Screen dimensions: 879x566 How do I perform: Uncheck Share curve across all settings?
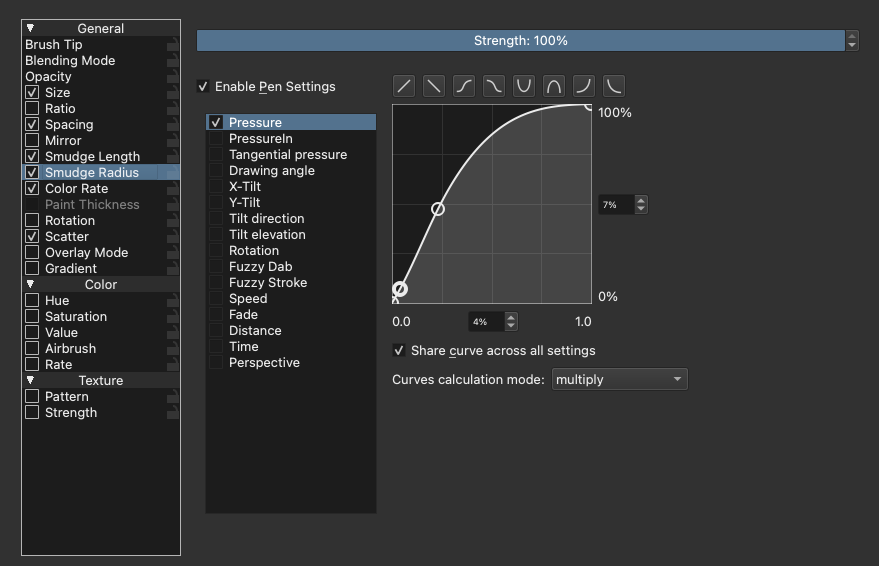(x=400, y=351)
